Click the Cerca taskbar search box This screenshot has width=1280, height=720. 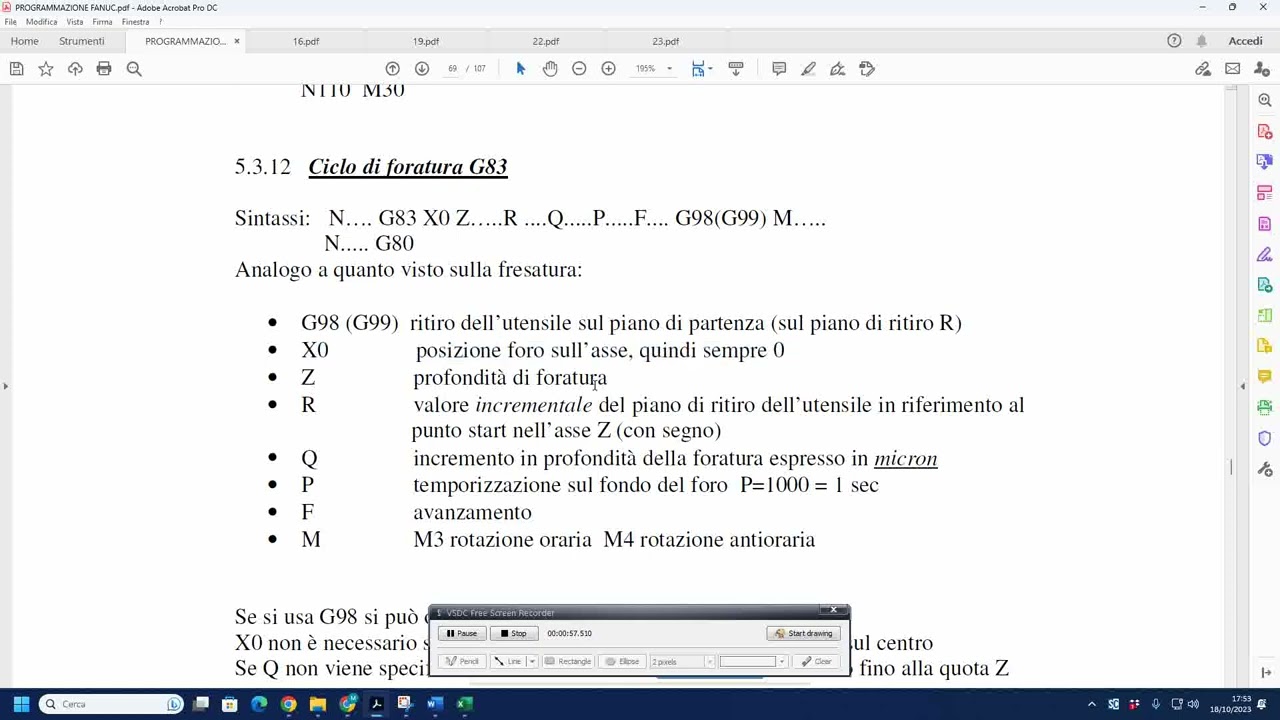[x=110, y=704]
